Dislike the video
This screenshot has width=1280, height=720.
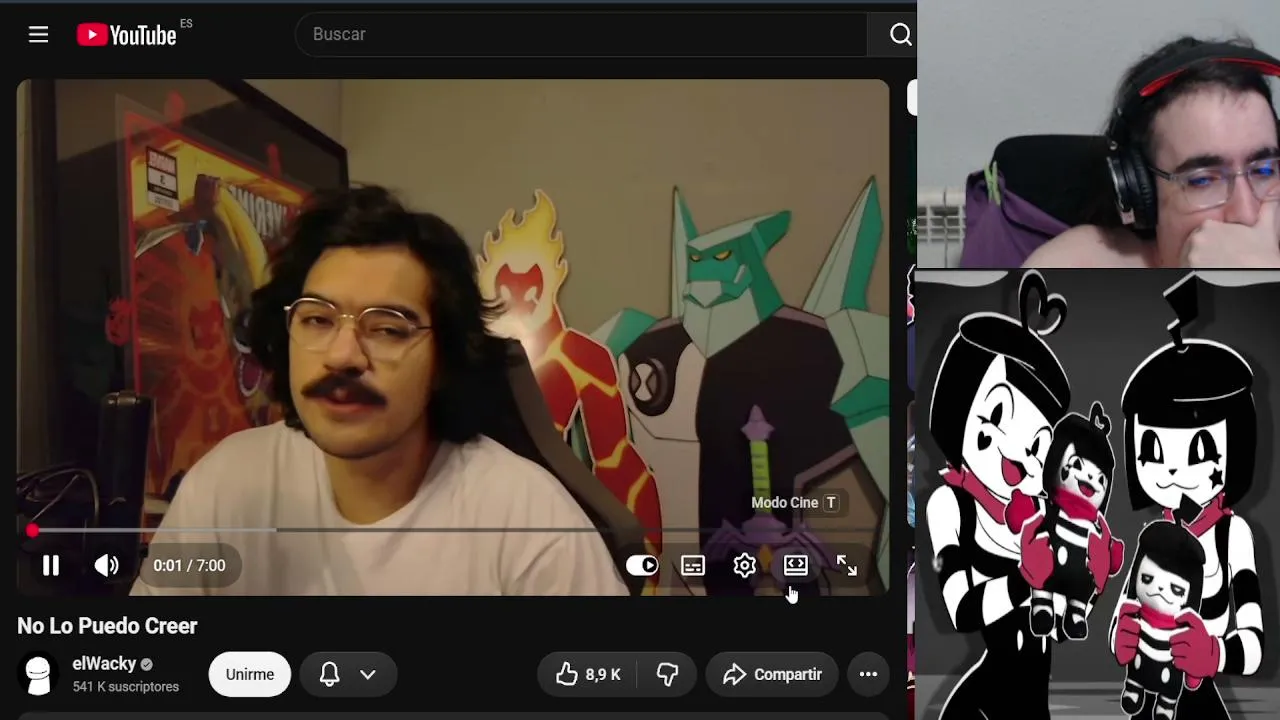click(667, 675)
